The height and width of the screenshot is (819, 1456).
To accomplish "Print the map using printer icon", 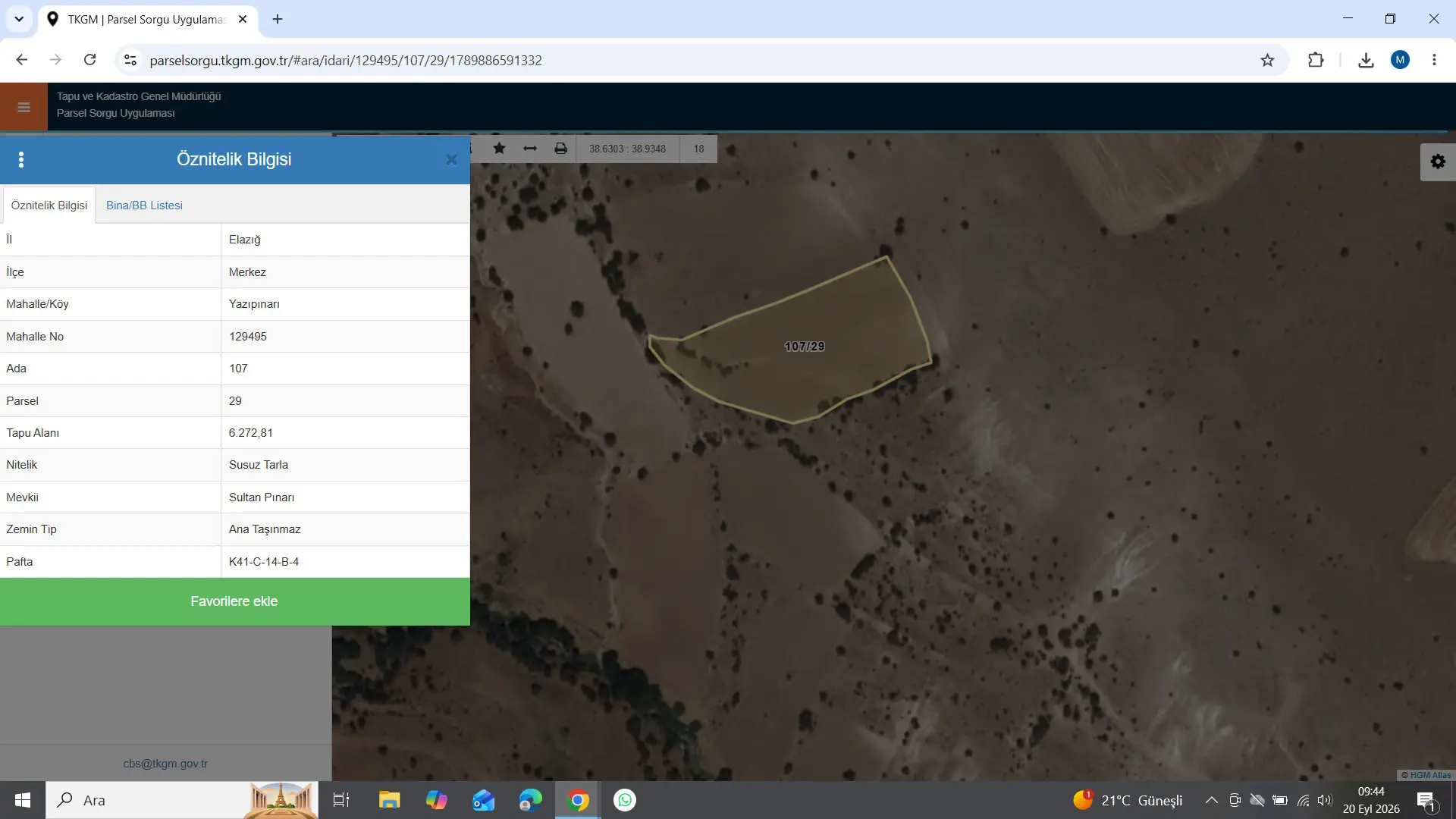I will click(x=560, y=149).
